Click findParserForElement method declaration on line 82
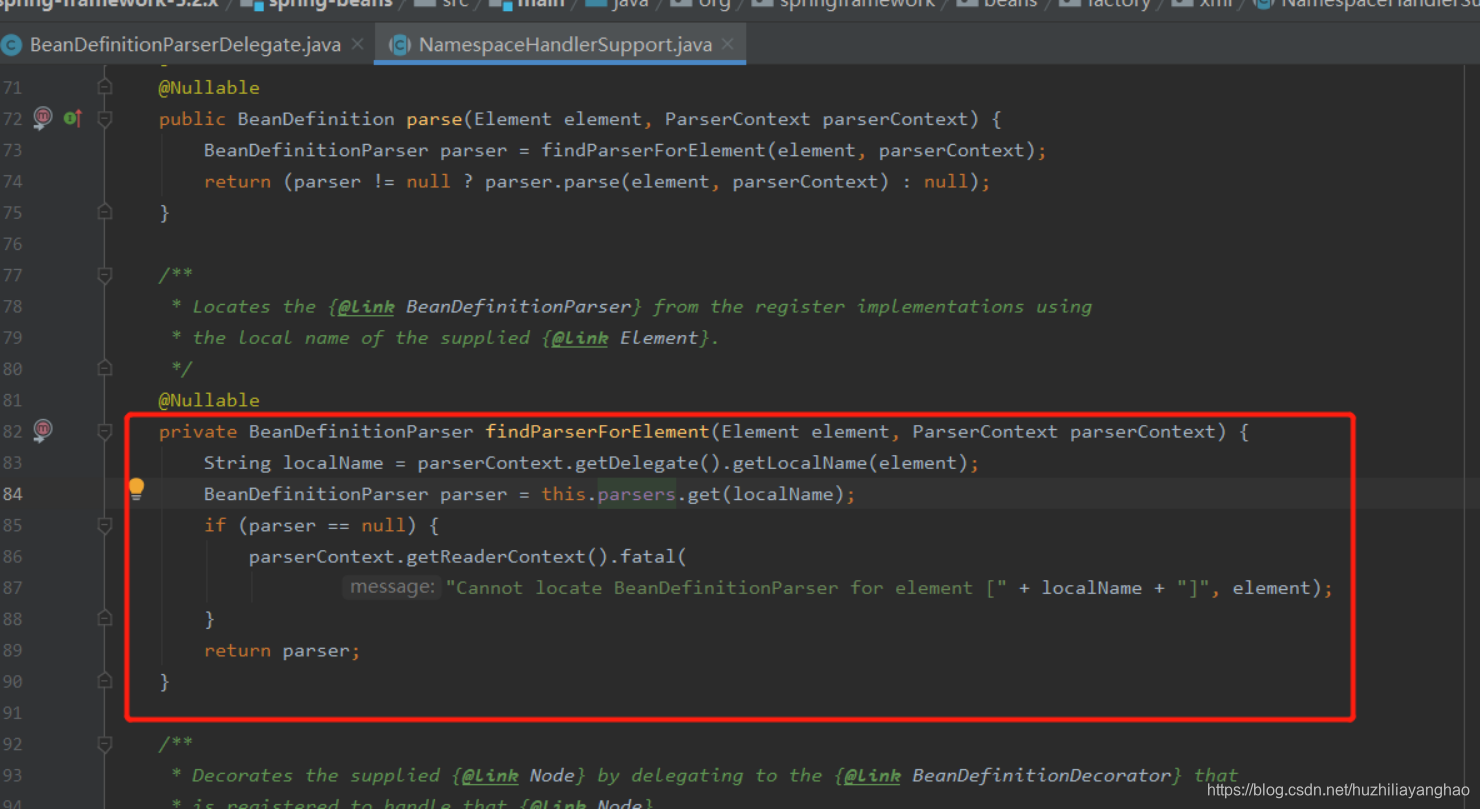 [x=597, y=431]
